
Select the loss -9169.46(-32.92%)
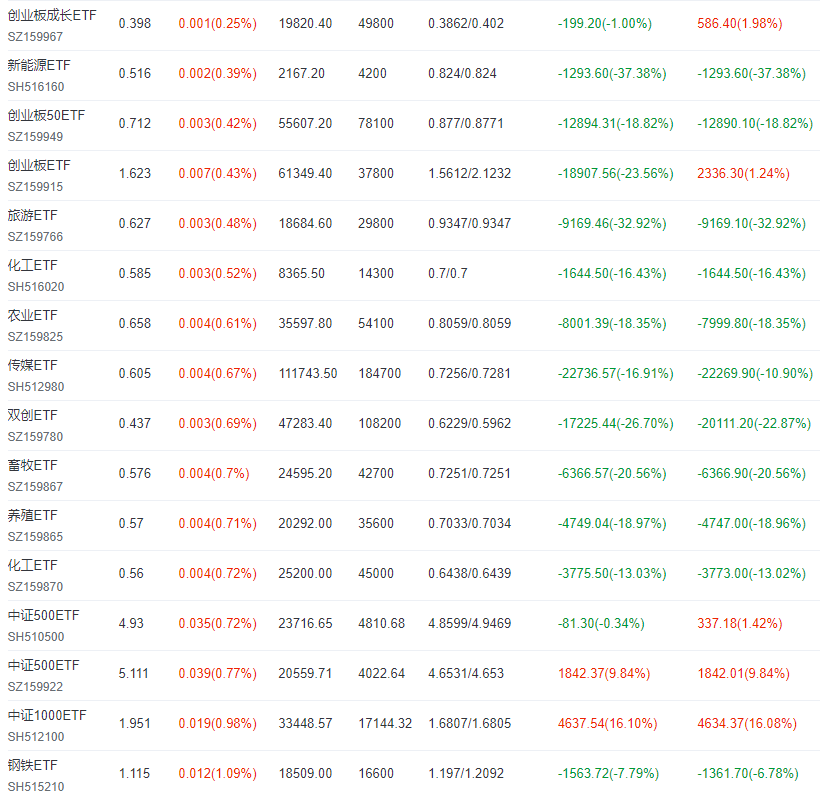(612, 224)
